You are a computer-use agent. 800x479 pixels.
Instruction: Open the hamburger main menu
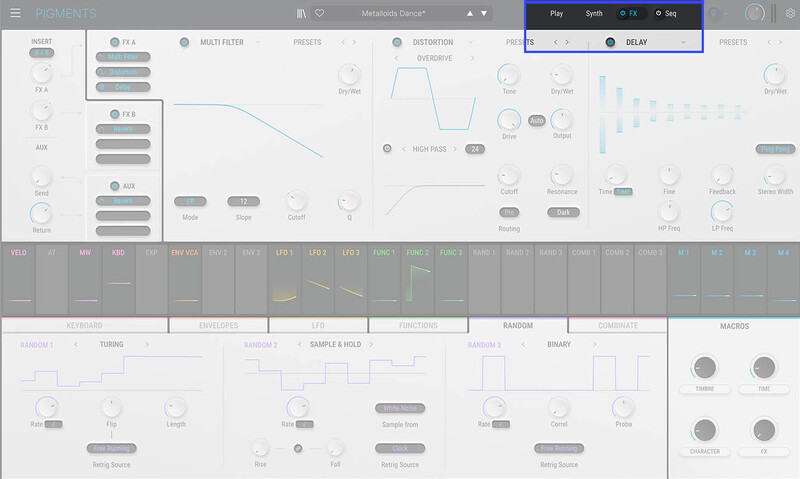[15, 13]
